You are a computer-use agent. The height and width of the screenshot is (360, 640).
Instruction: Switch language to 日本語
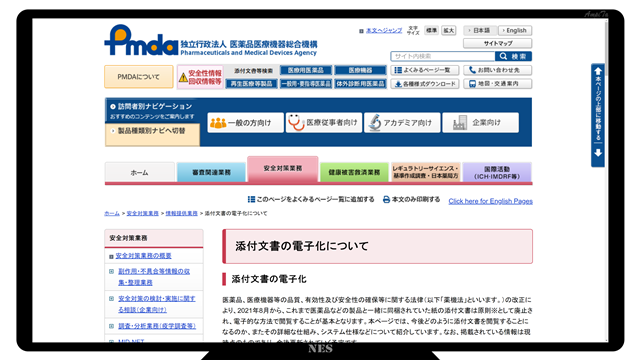click(480, 31)
